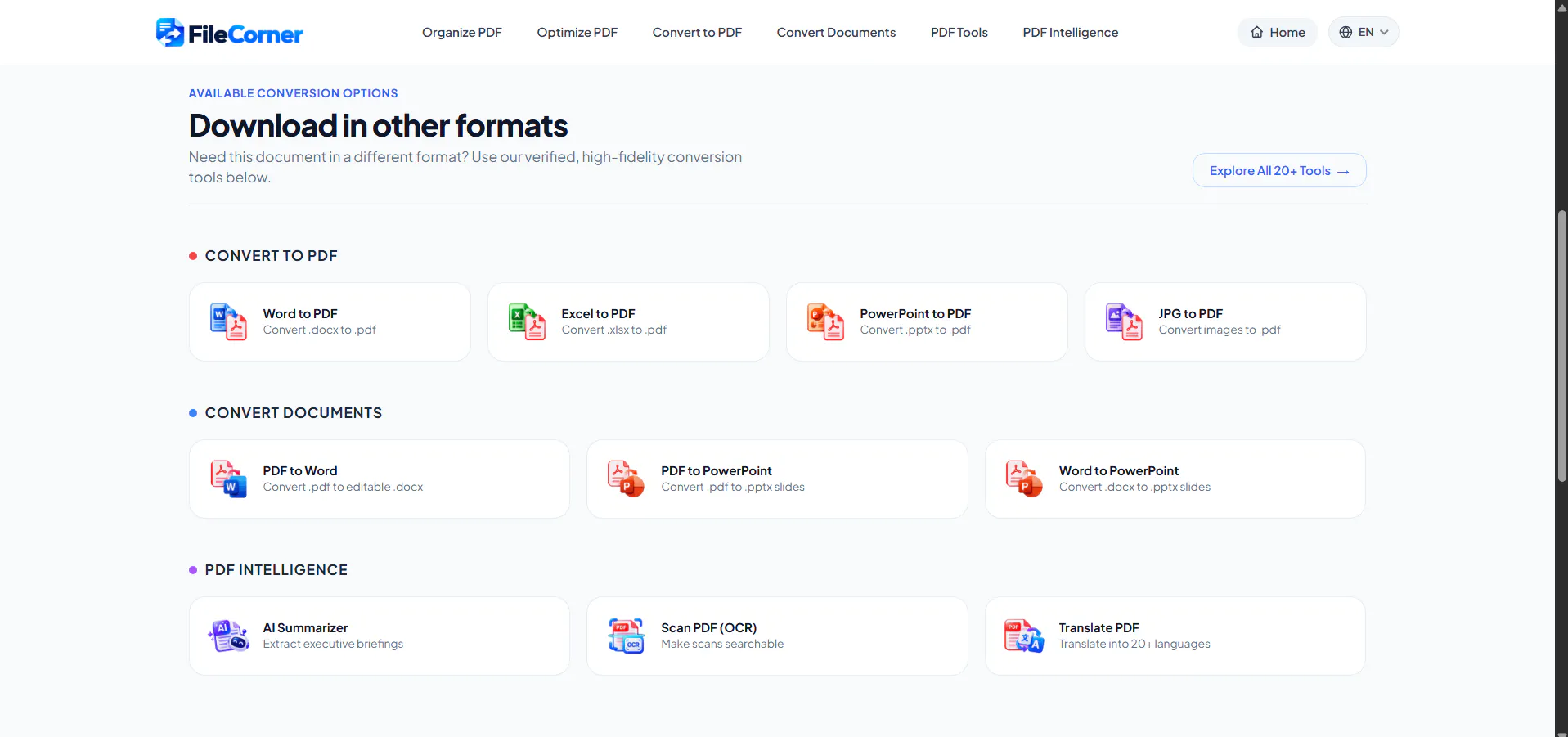Open the Convert Documents menu

coord(836,32)
